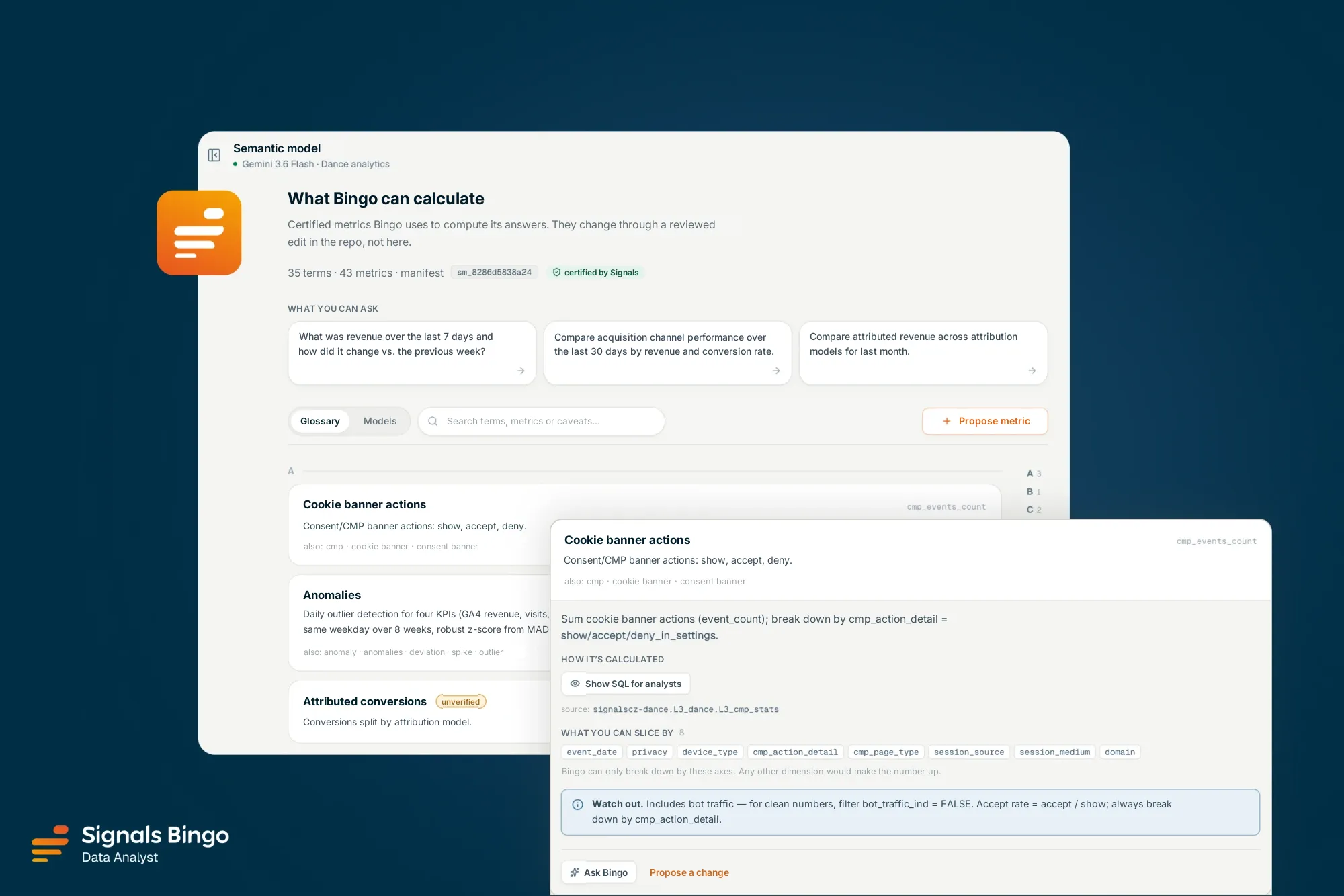Jump to letter A in index
Viewport: 1344px width, 896px height.
pos(1034,474)
